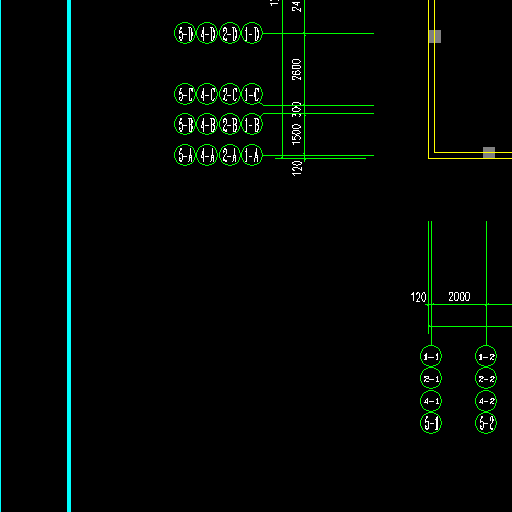Select axis bubble 4-C
512x512 pixels.
coord(207,94)
